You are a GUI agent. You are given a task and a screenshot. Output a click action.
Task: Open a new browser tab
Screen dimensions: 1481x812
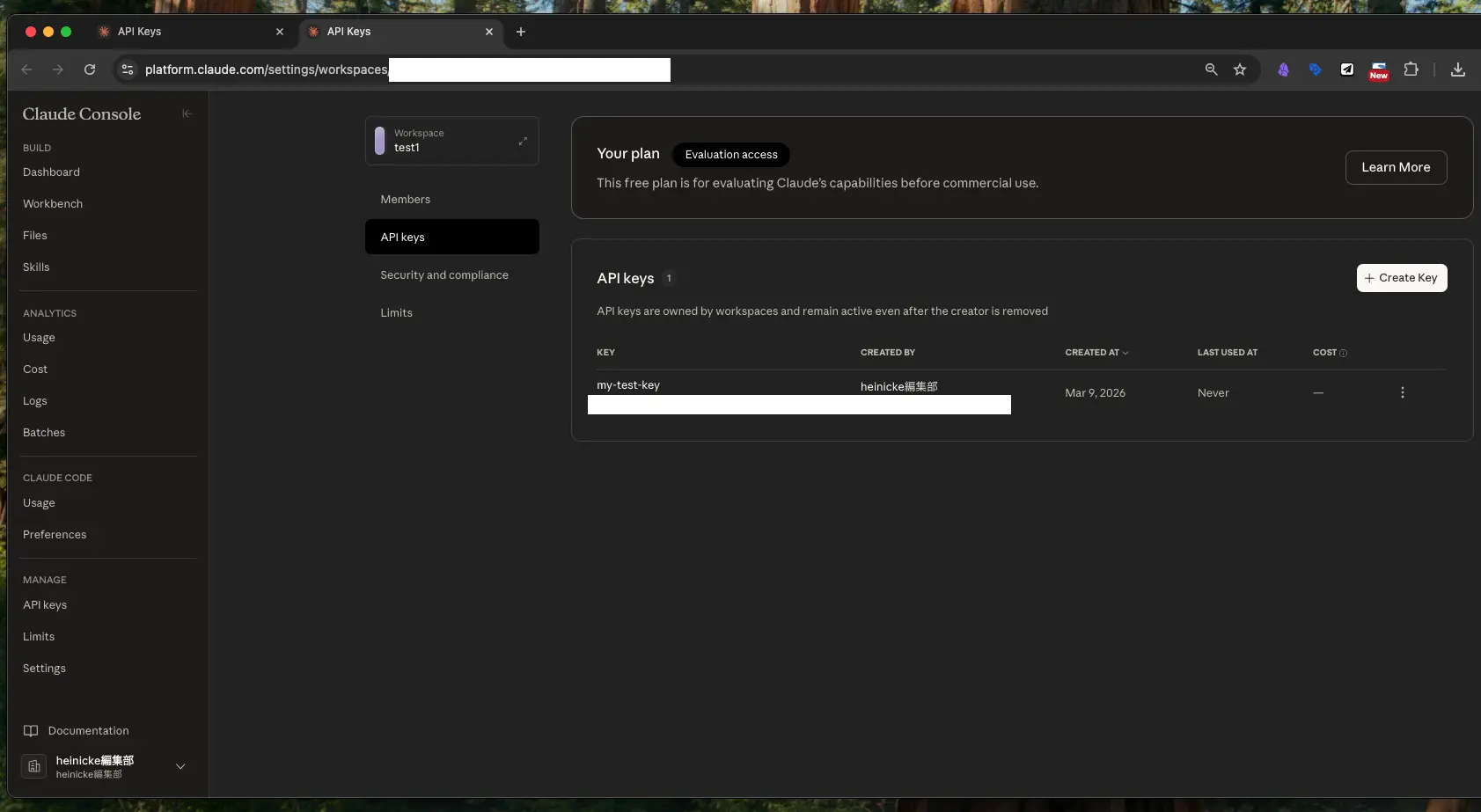click(x=521, y=32)
